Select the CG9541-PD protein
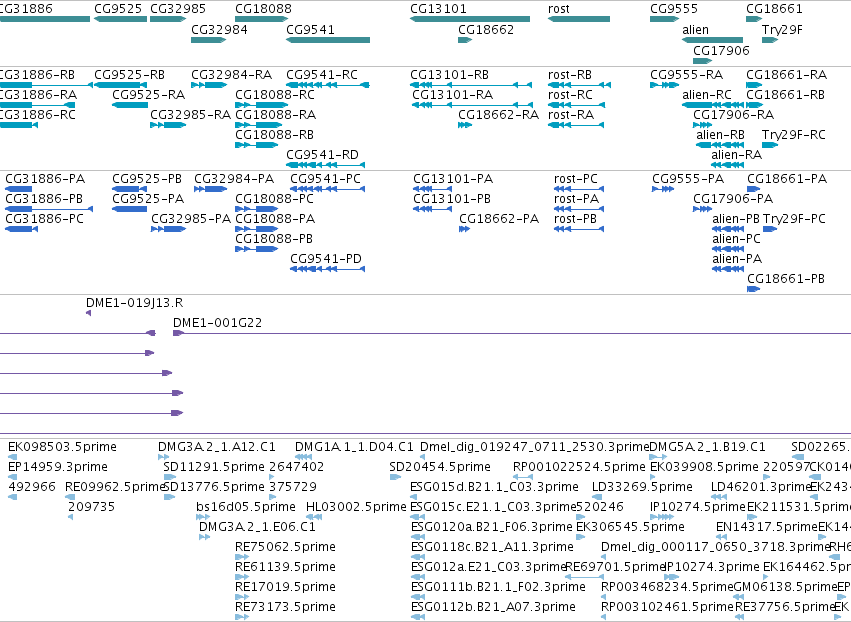The image size is (851, 622). 328,269
